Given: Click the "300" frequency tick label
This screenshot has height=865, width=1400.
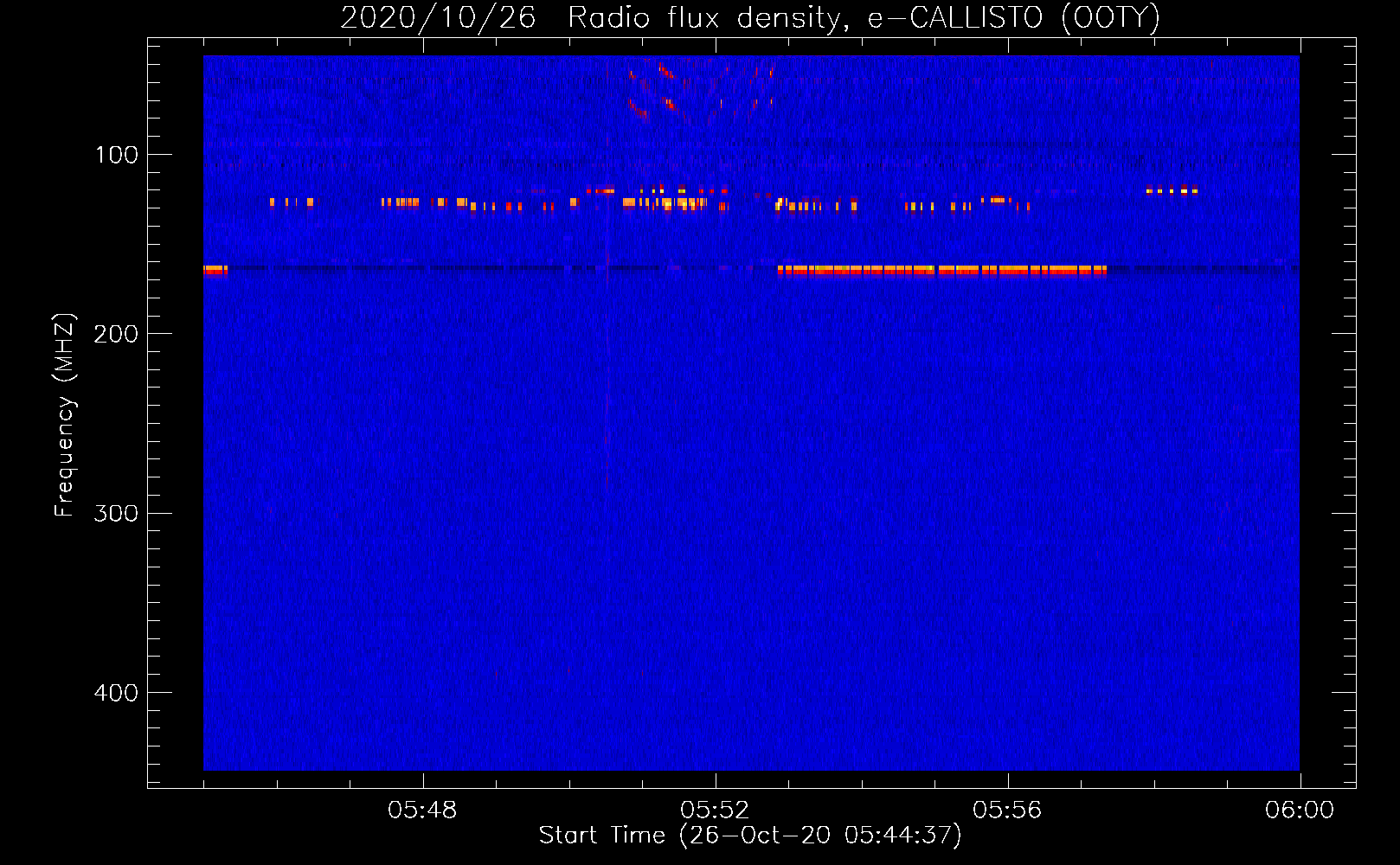Looking at the screenshot, I should (116, 513).
